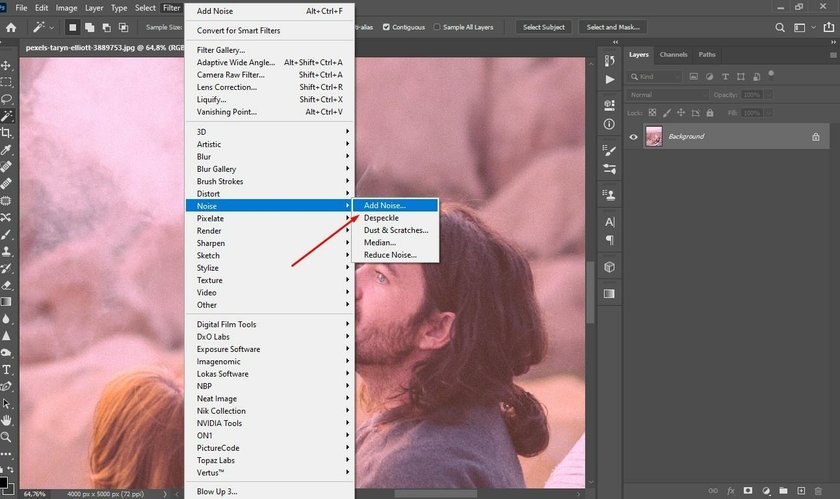Click the Select Subject button
Viewport: 840px width, 499px height.
pyautogui.click(x=543, y=27)
